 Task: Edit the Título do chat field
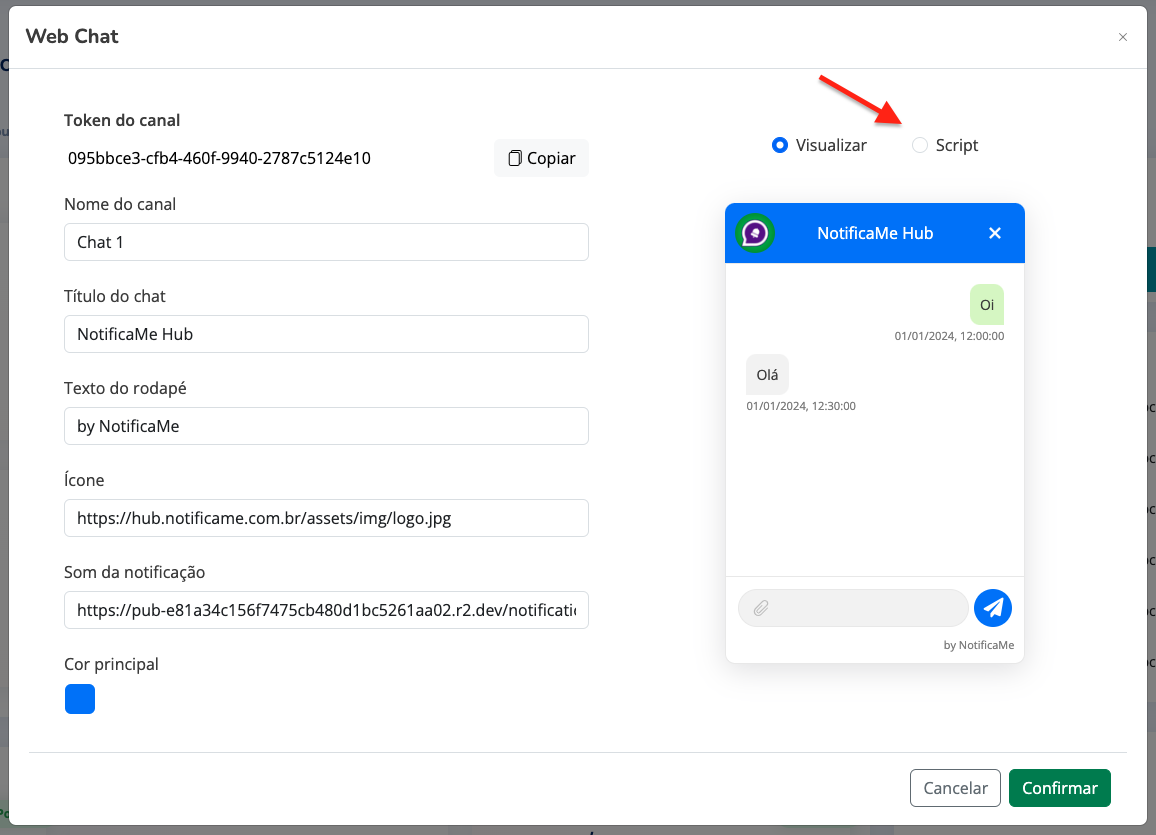(x=326, y=334)
